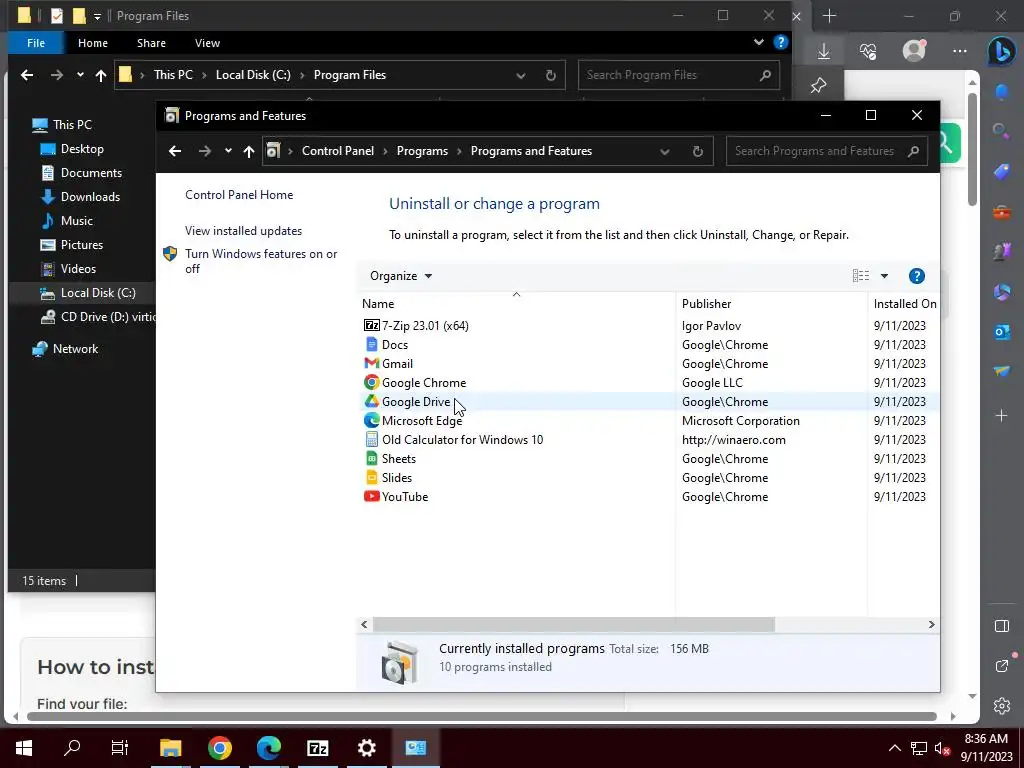
Task: Go back in Program Files explorer window
Action: (27, 75)
